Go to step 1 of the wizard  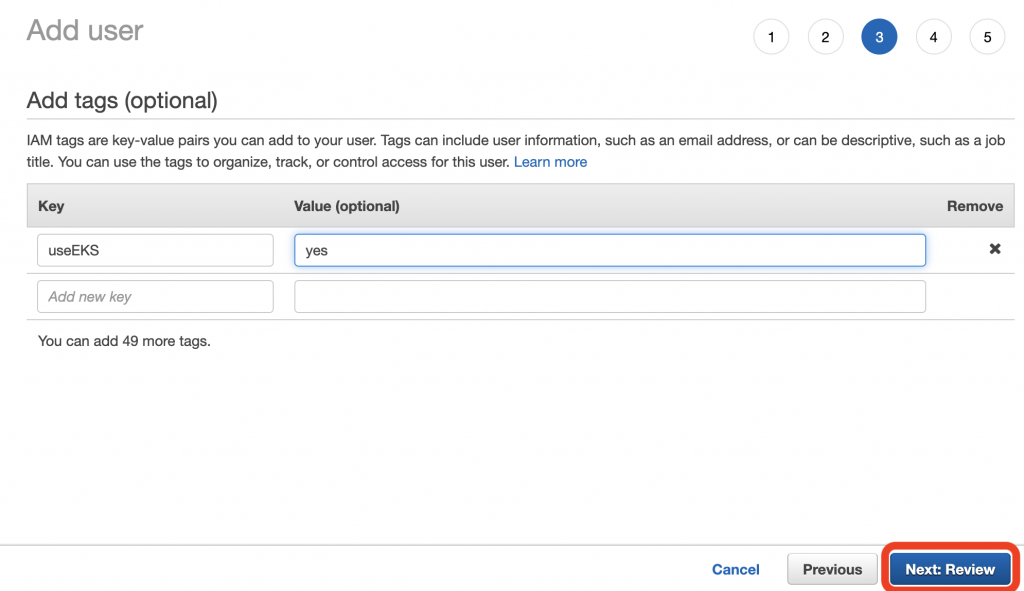point(771,38)
